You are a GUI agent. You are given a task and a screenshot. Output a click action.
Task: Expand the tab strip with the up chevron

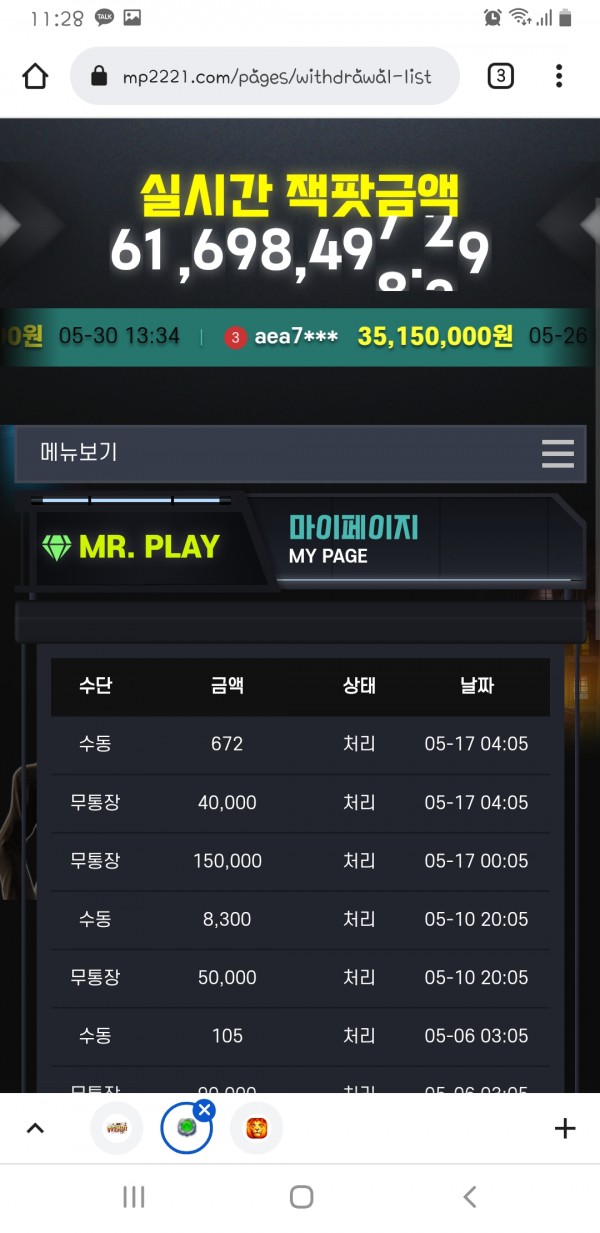pyautogui.click(x=35, y=1129)
